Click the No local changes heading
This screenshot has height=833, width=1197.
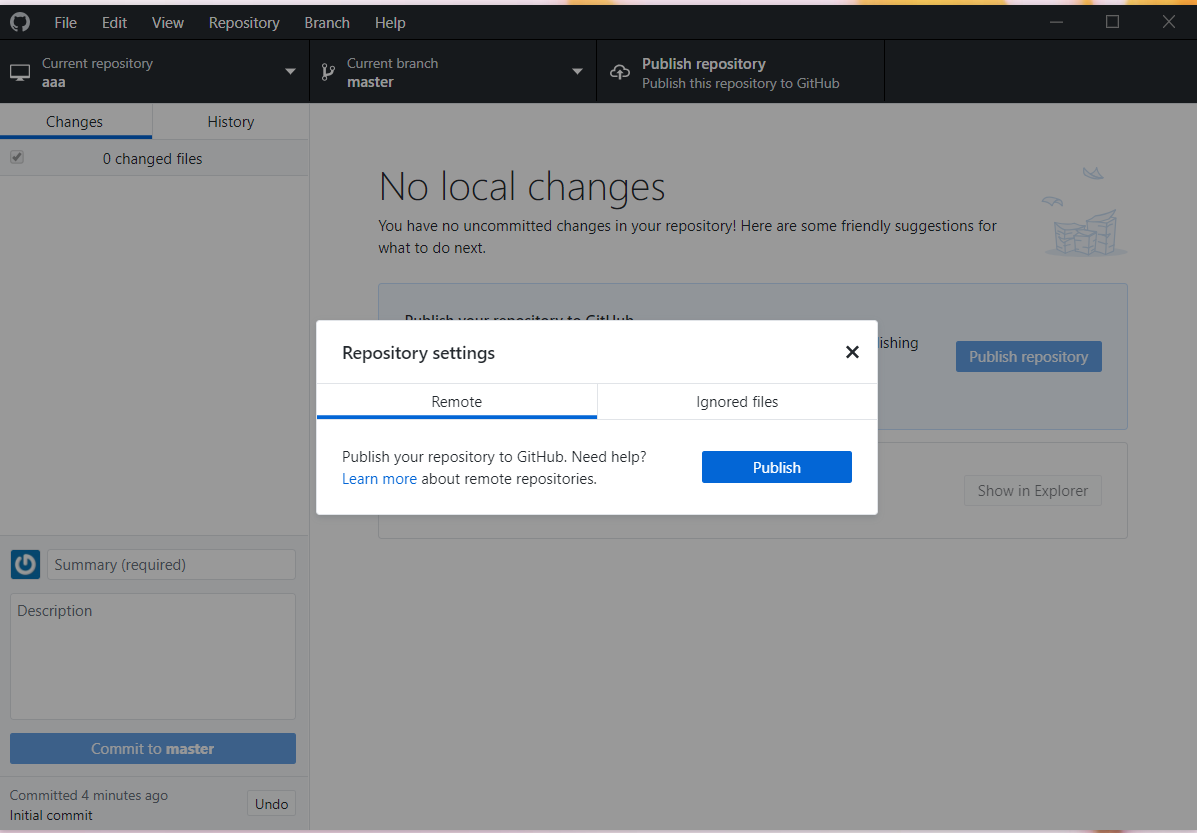click(x=521, y=187)
